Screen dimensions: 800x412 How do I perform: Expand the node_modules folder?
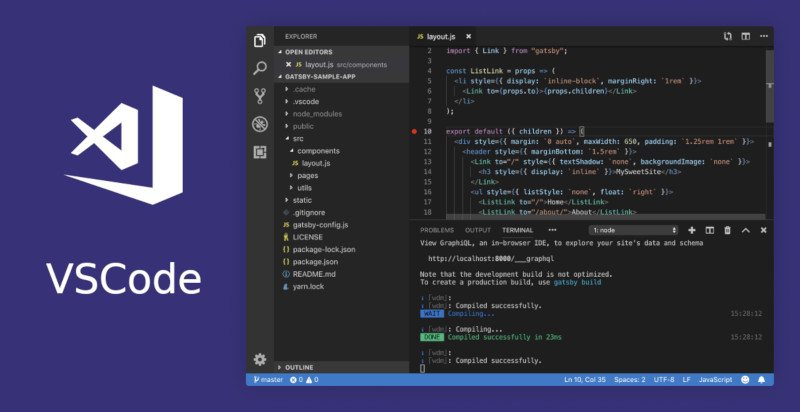pos(314,113)
